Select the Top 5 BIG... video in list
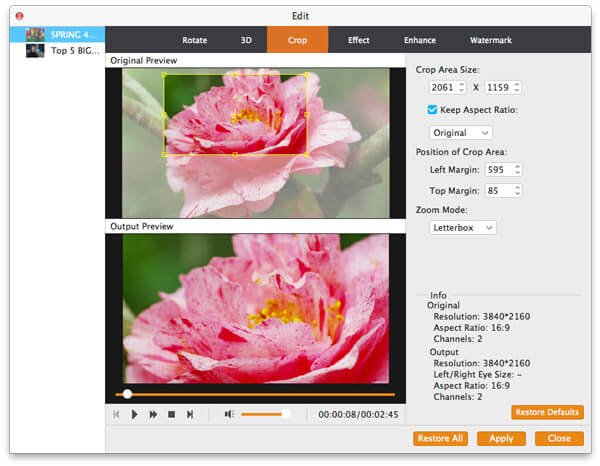 [57, 51]
